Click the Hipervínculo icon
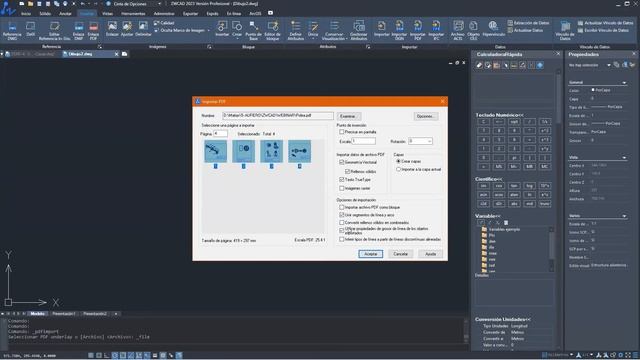 pyautogui.click(x=493, y=29)
